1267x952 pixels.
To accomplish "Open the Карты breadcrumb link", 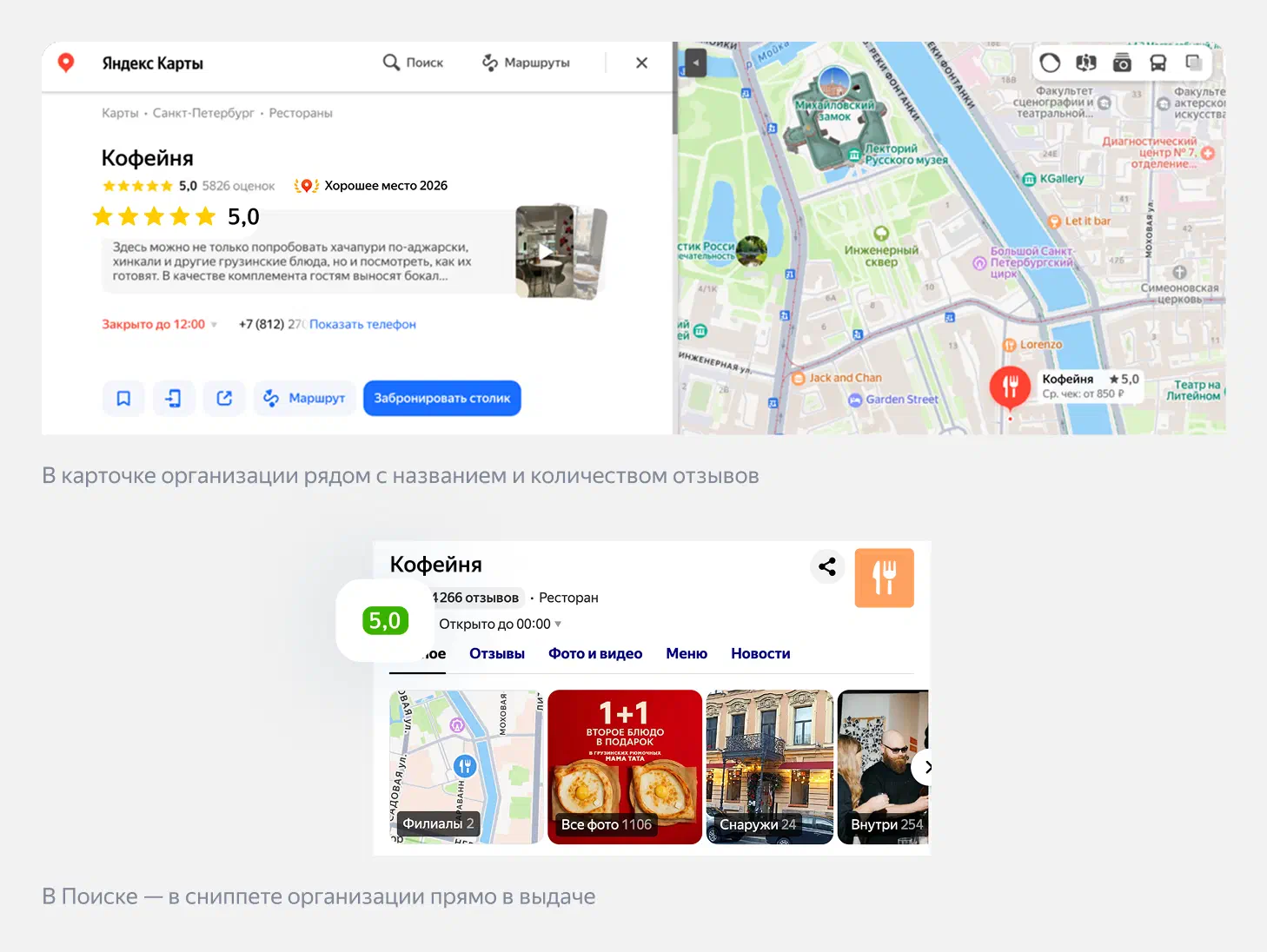I will click(120, 113).
